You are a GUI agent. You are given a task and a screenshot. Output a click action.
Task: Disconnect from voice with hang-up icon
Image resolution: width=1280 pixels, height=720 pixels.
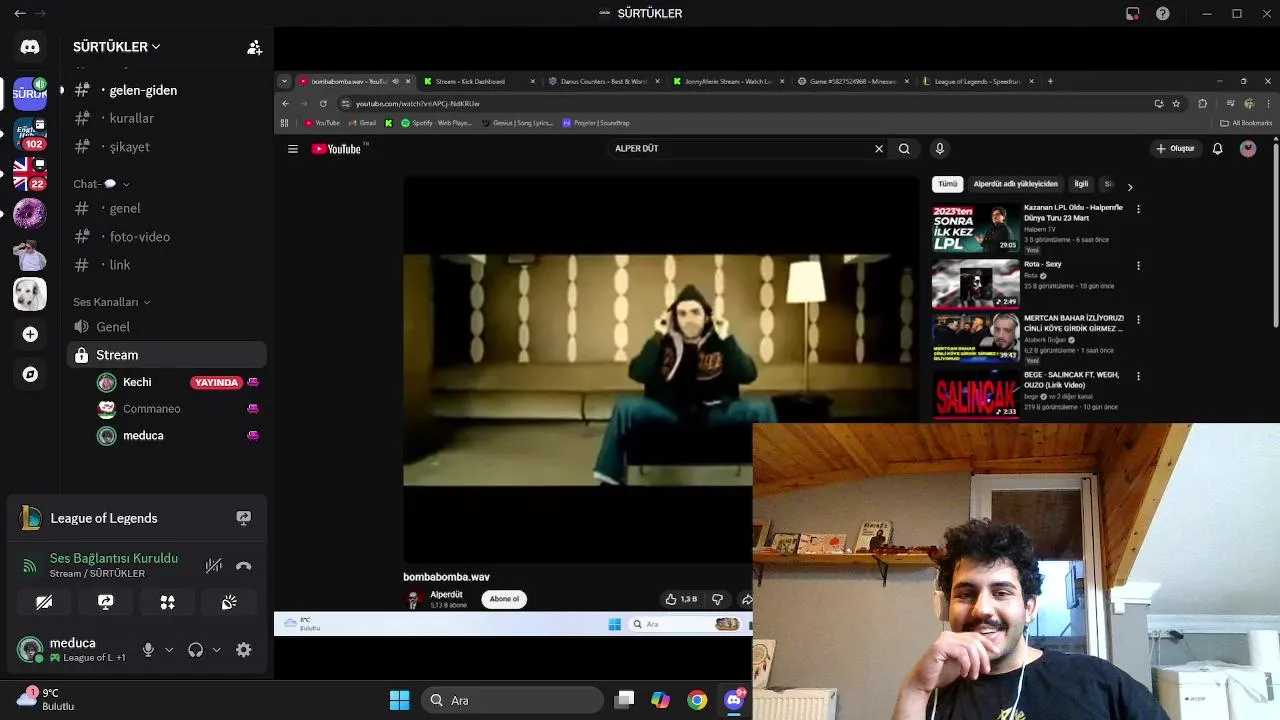tap(243, 566)
